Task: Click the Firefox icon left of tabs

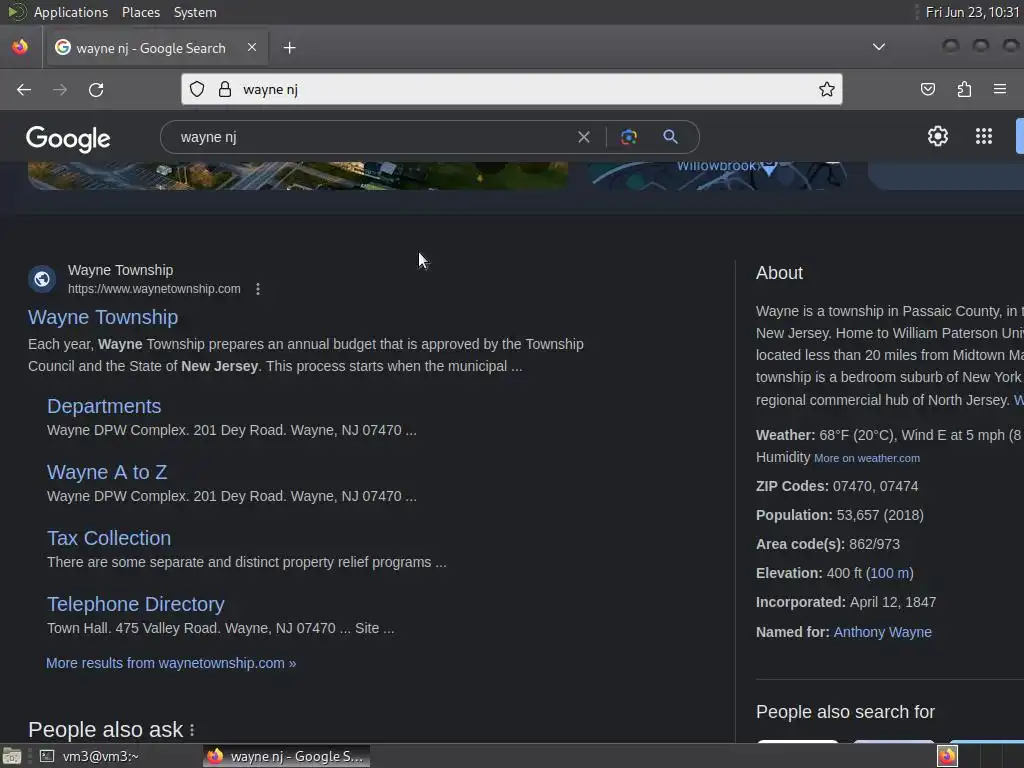Action: coord(20,47)
